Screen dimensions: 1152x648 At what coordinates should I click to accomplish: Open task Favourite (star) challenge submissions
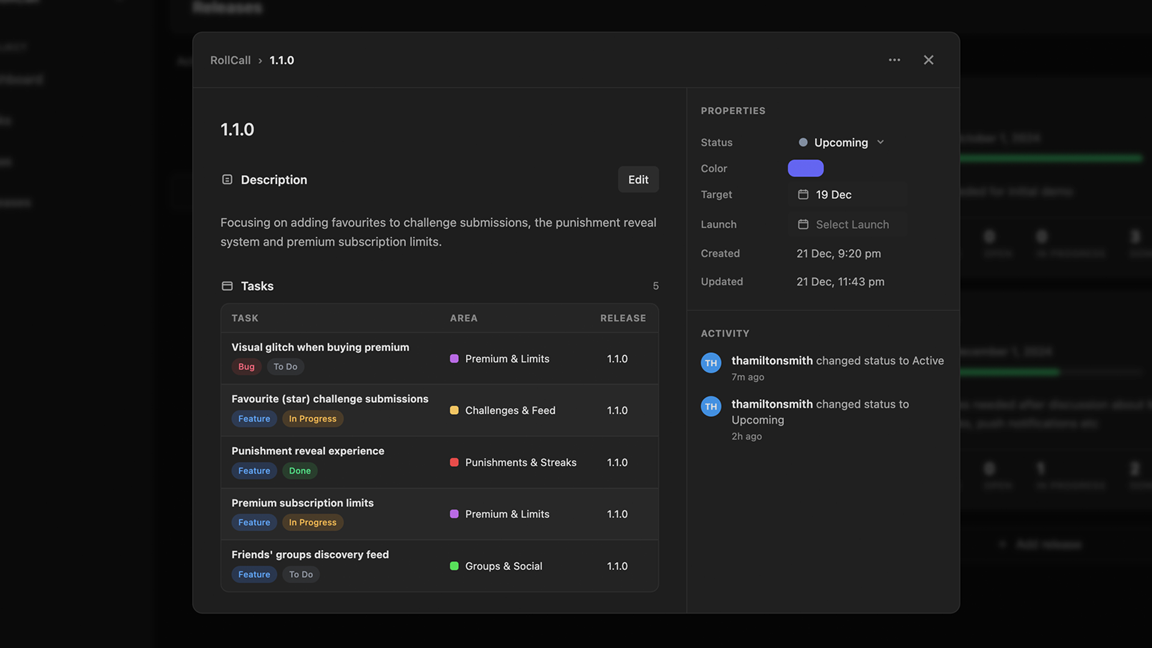[x=330, y=398]
